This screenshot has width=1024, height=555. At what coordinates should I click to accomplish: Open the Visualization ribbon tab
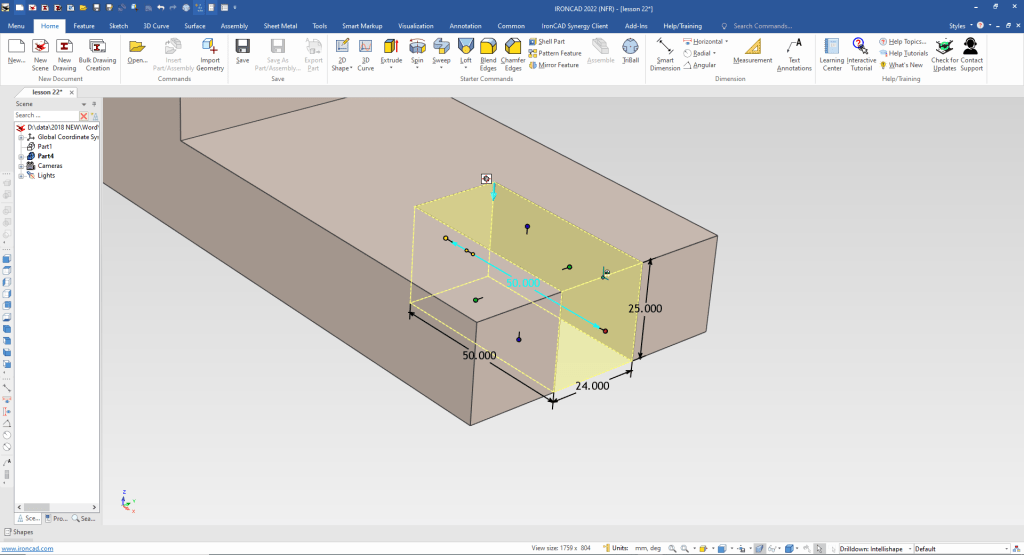416,25
